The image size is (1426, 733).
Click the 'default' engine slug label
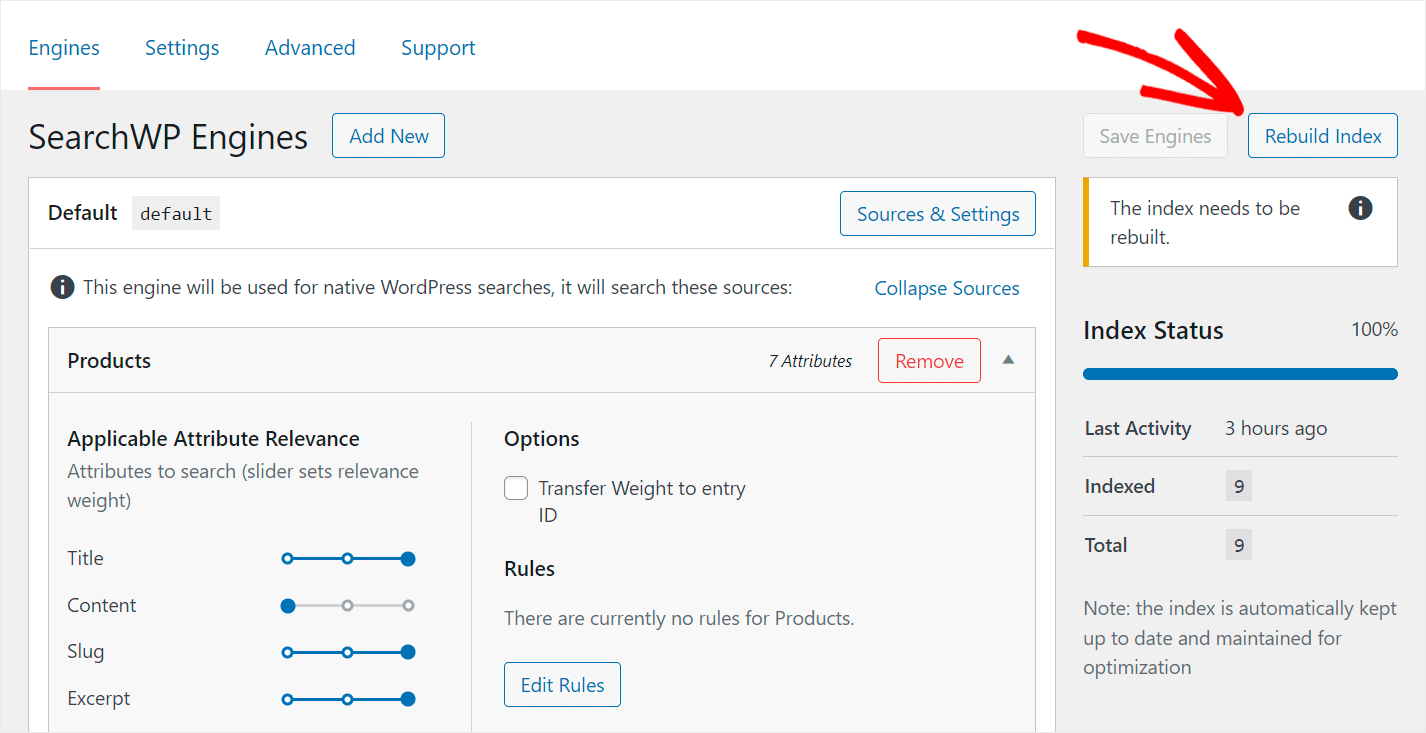(176, 213)
